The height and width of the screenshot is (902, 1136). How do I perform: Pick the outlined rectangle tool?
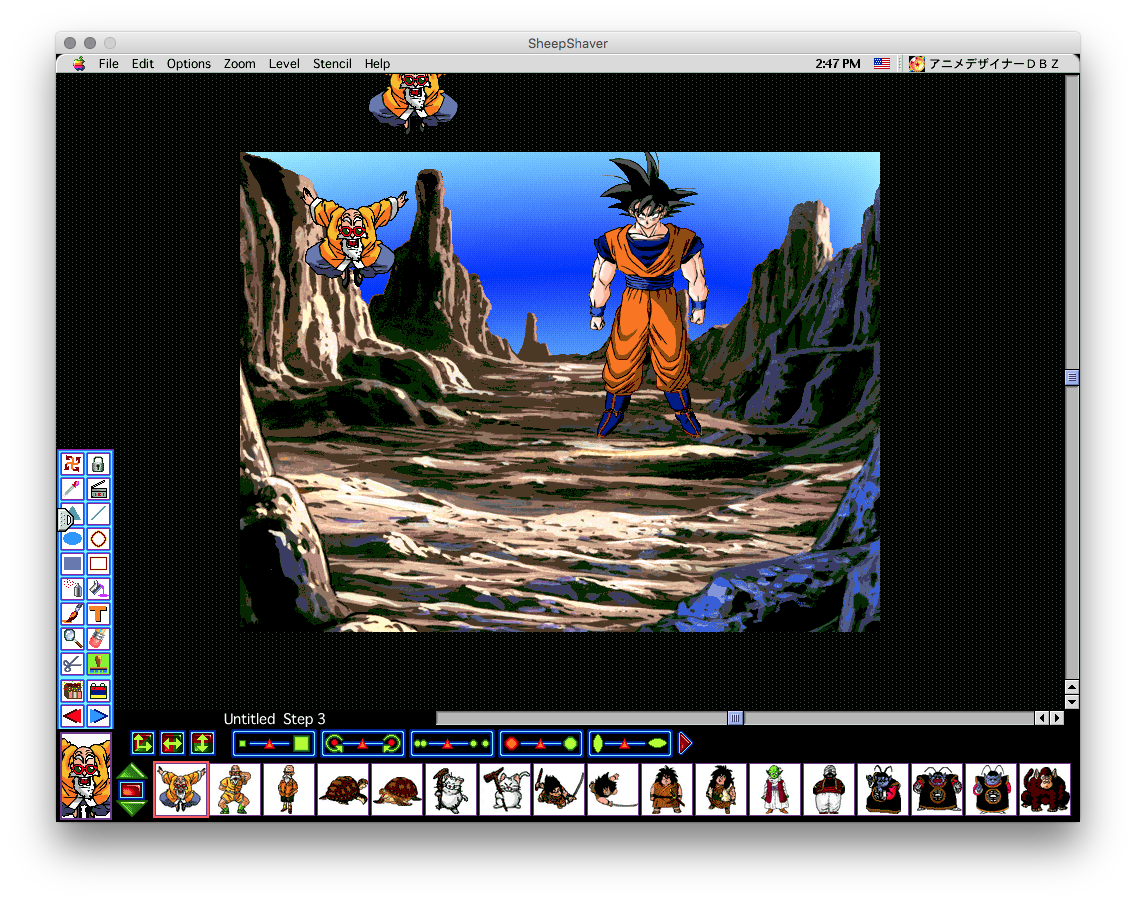[x=99, y=564]
